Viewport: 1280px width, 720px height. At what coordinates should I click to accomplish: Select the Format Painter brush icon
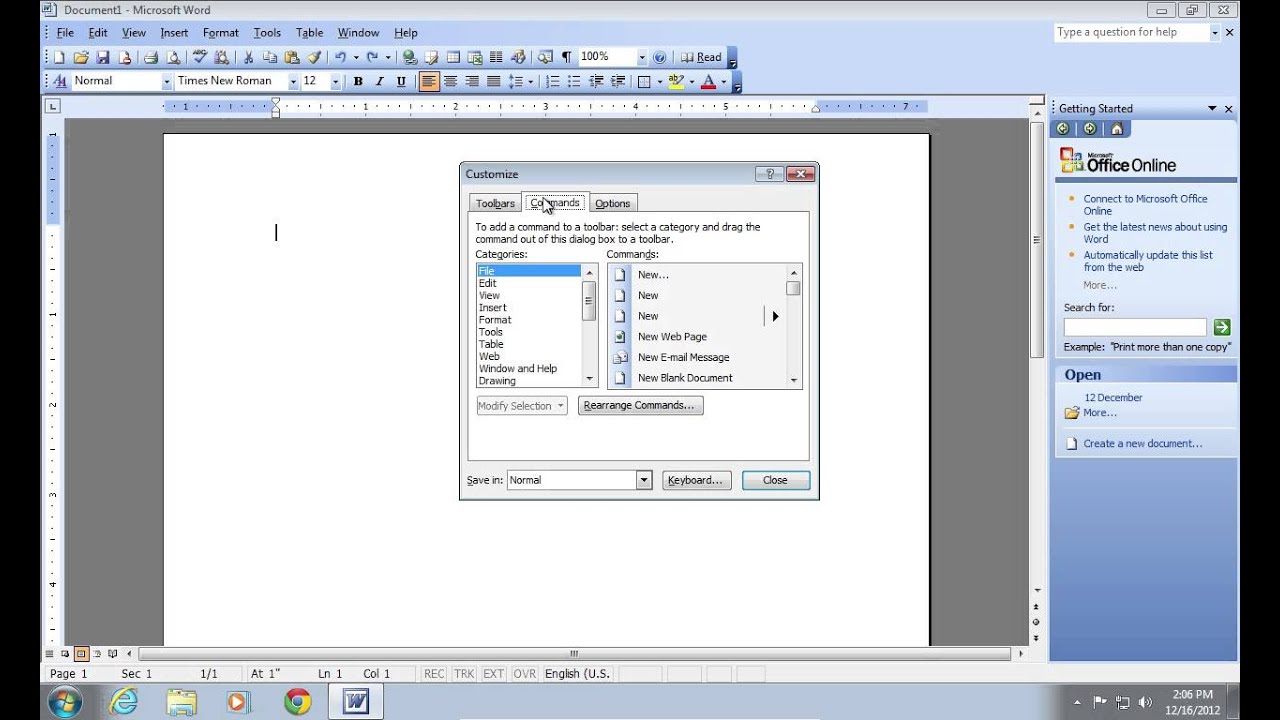coord(314,58)
